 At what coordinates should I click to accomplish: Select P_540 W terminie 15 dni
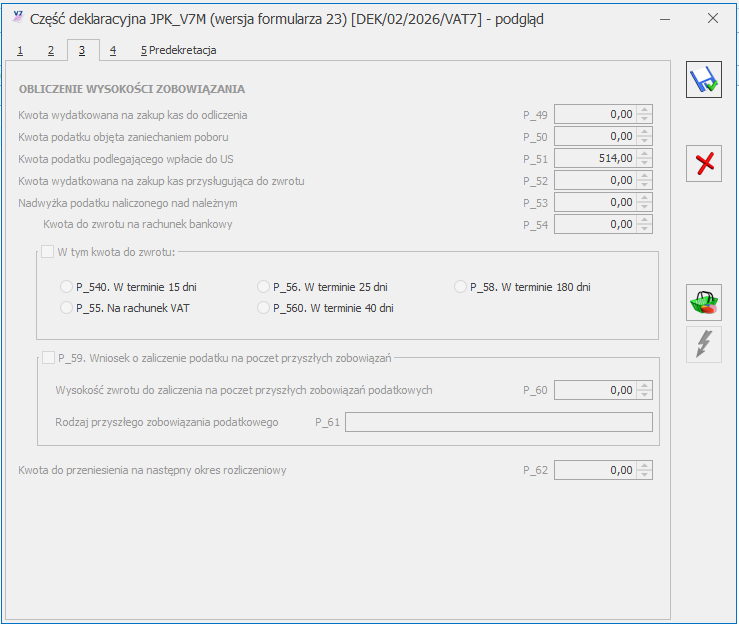[x=67, y=287]
